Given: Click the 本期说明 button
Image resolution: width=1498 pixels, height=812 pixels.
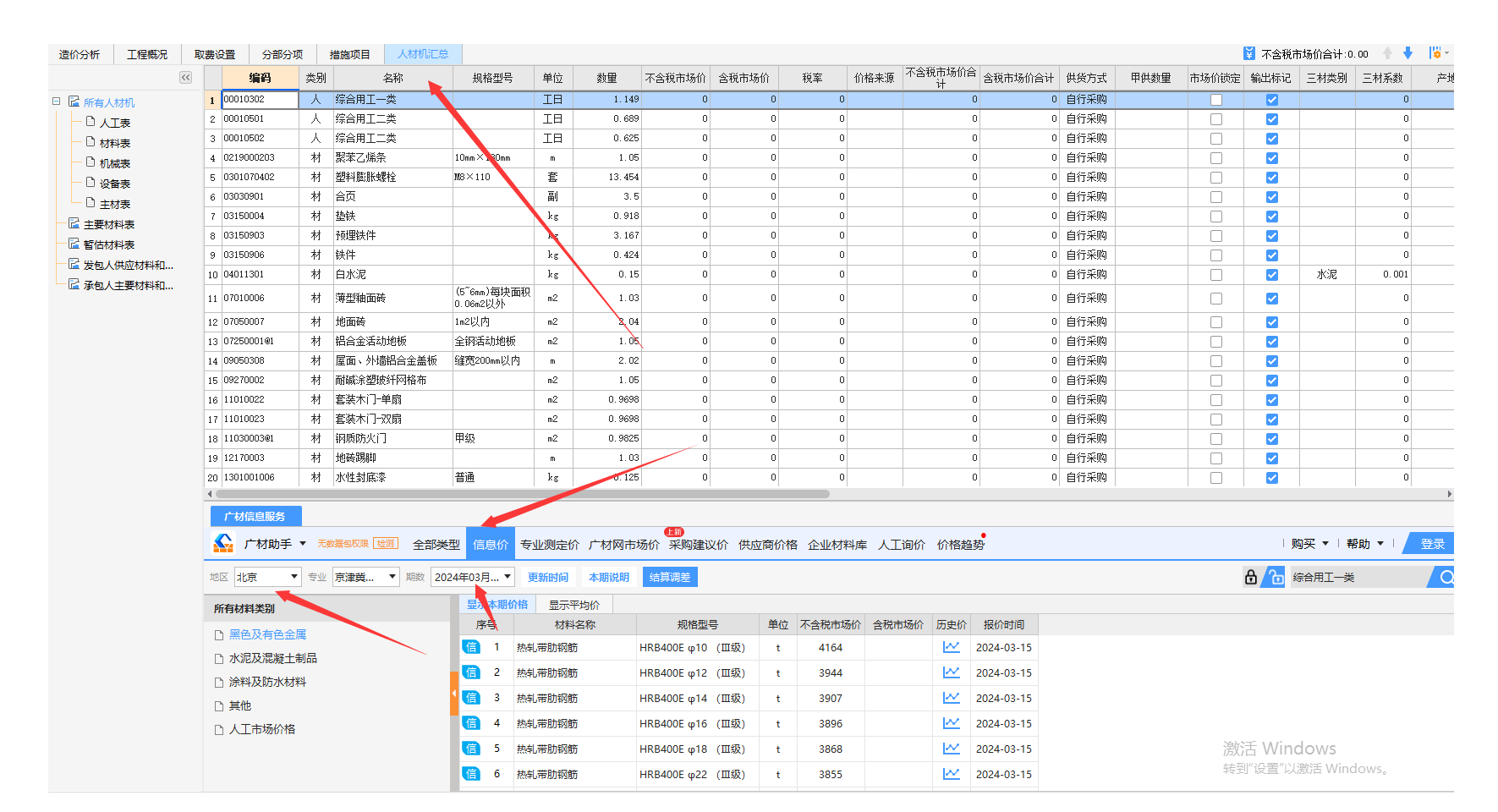Looking at the screenshot, I should click(x=609, y=577).
